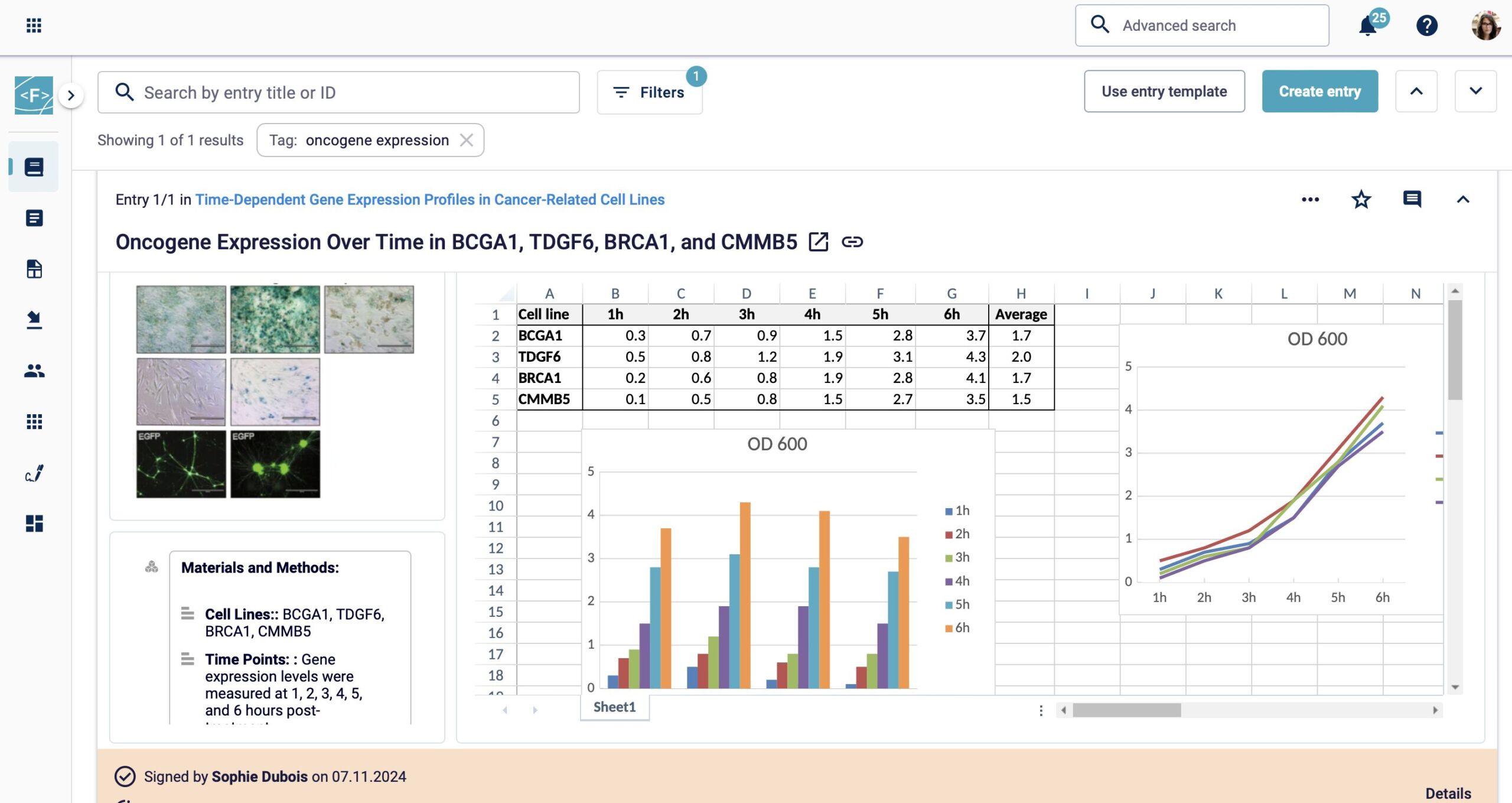Click the Time-Dependent Gene Expression project link
This screenshot has height=803, width=1512.
click(x=429, y=200)
